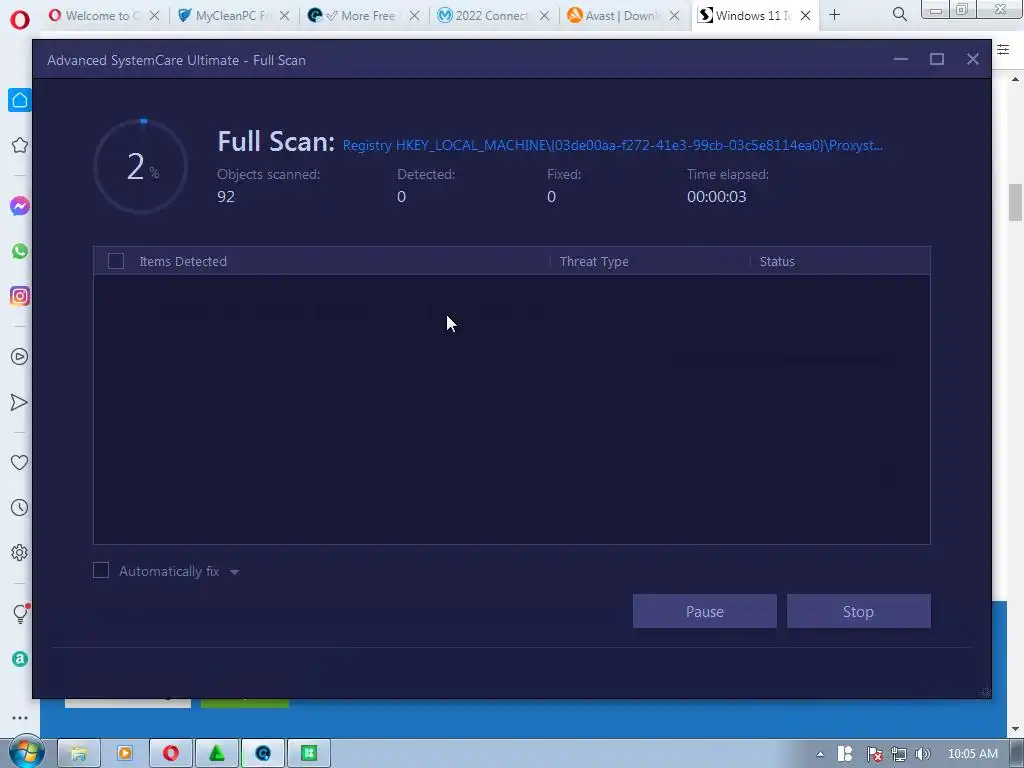Open network tray icon

[x=899, y=754]
